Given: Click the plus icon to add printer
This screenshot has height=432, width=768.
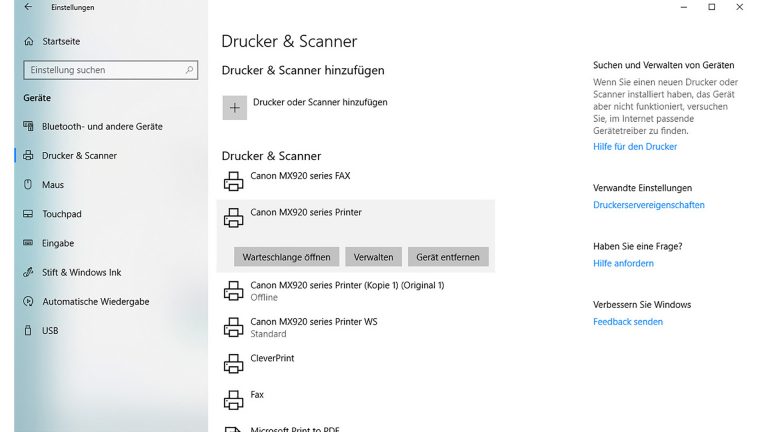Looking at the screenshot, I should [234, 108].
